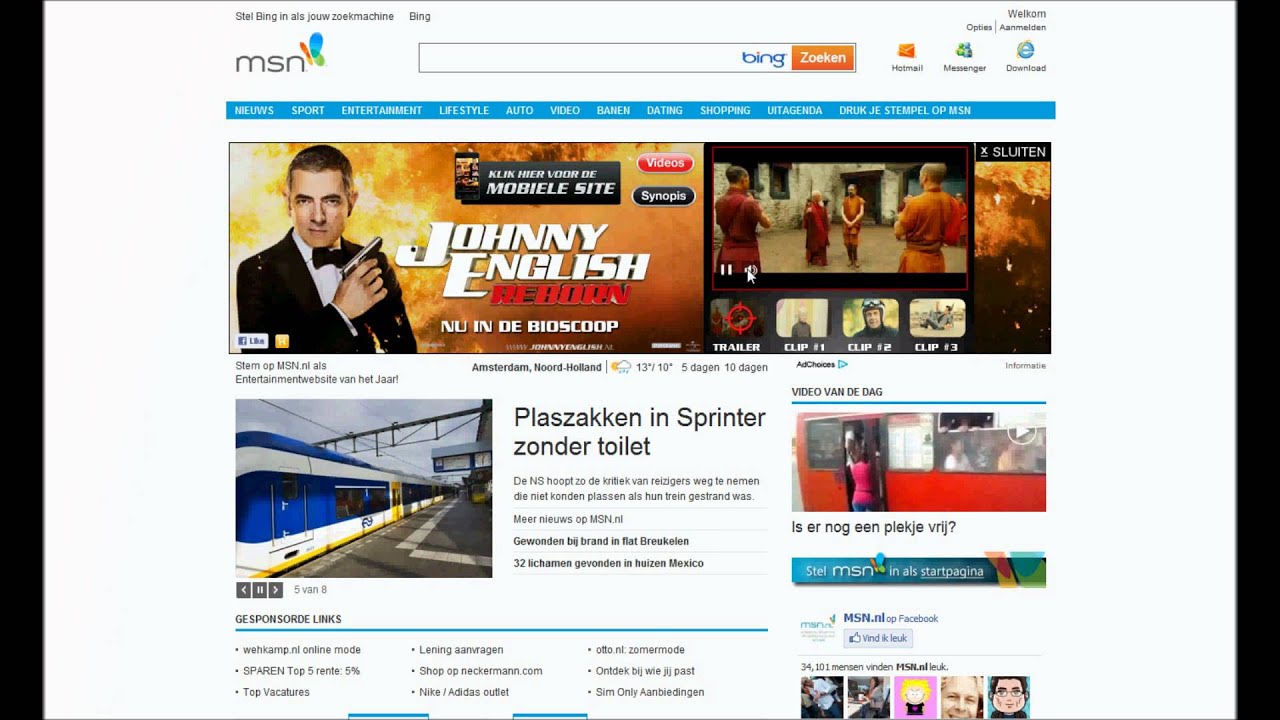Open the Opties link
This screenshot has width=1280, height=720.
979,28
